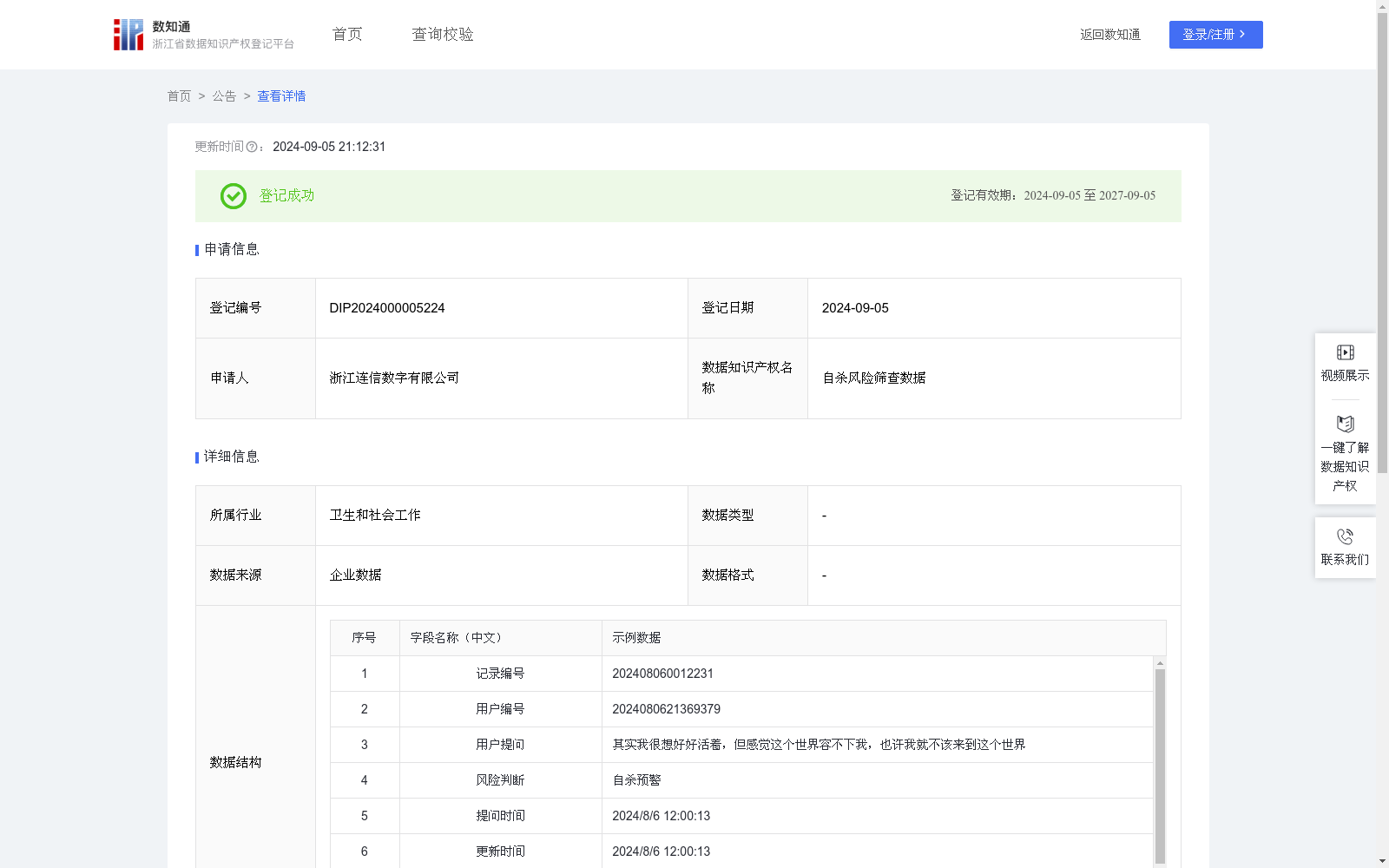This screenshot has width=1389, height=868.
Task: Click the page vertical scrollbar
Action: pos(1383,243)
